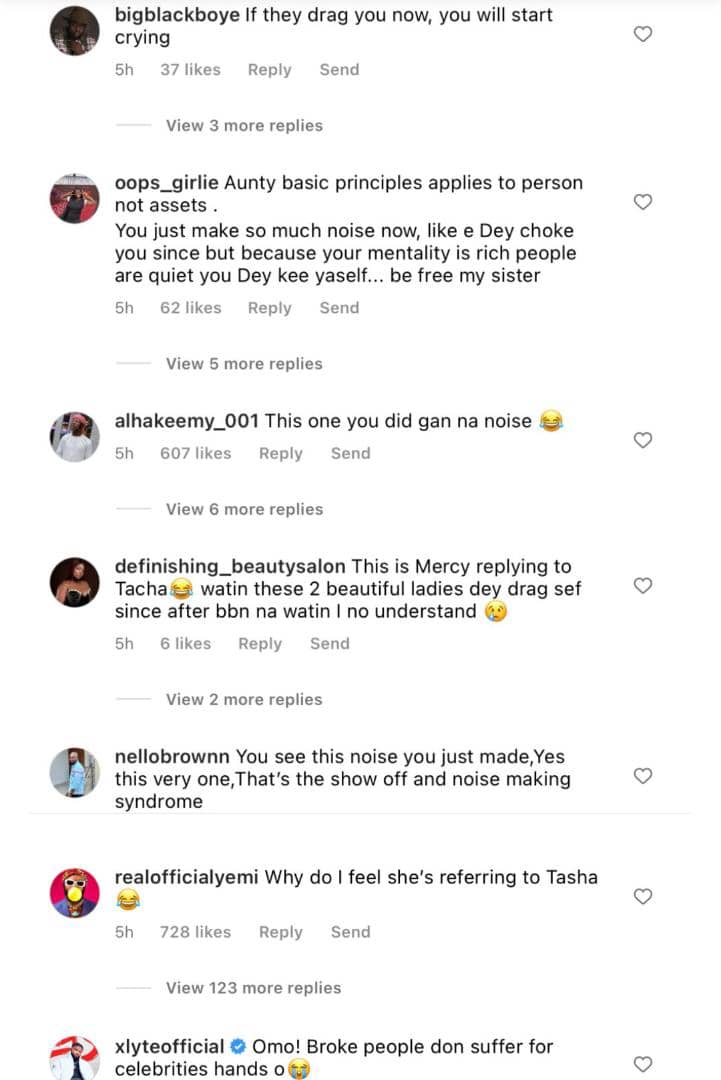
Task: Open oops_girlie's avatar
Action: click(75, 199)
